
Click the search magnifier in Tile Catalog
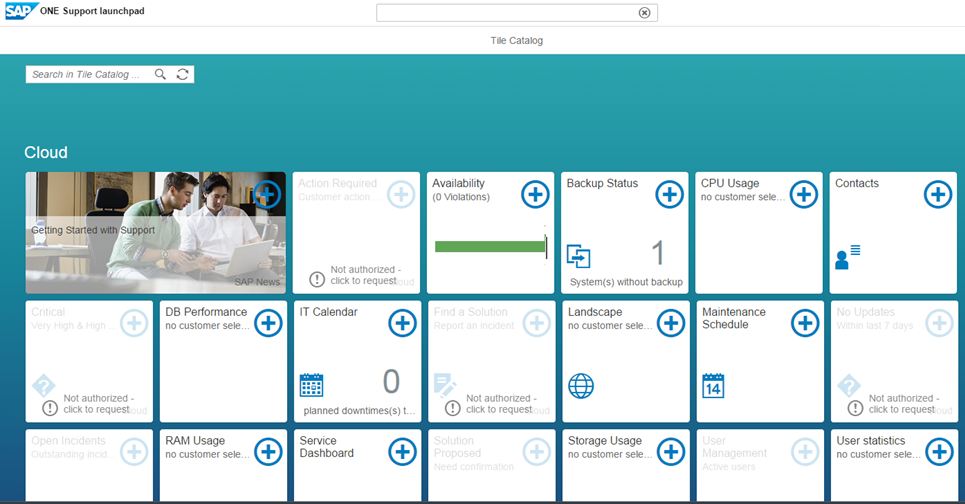[161, 74]
